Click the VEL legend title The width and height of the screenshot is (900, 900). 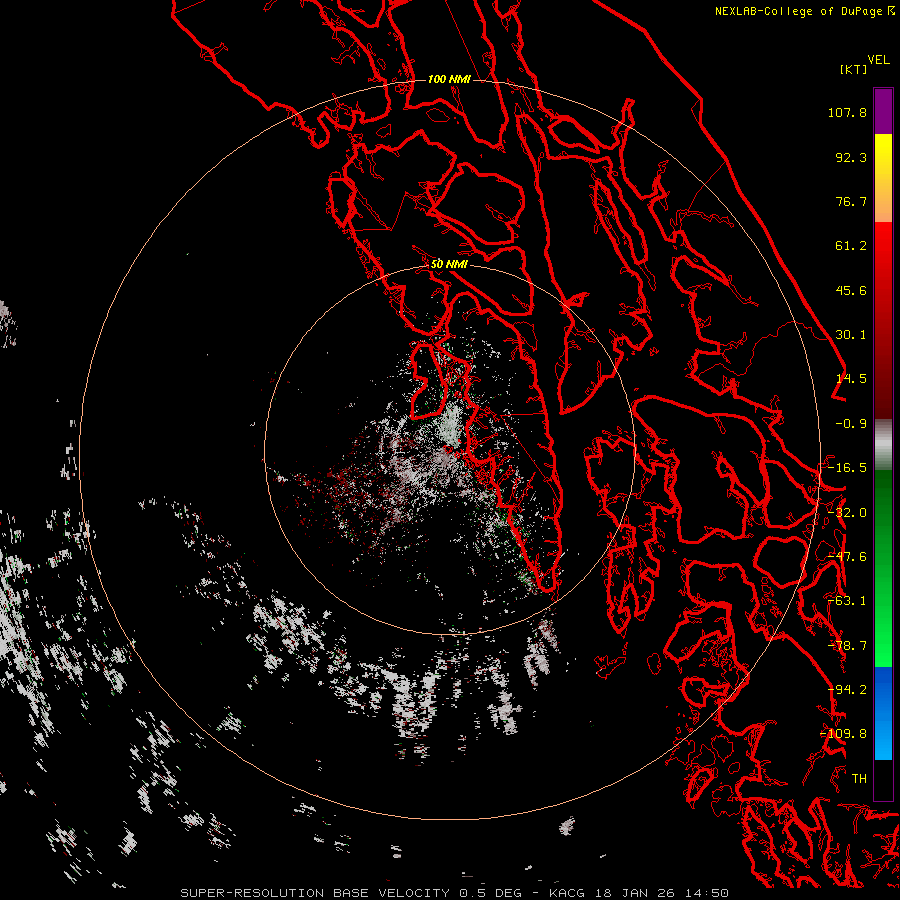(878, 60)
